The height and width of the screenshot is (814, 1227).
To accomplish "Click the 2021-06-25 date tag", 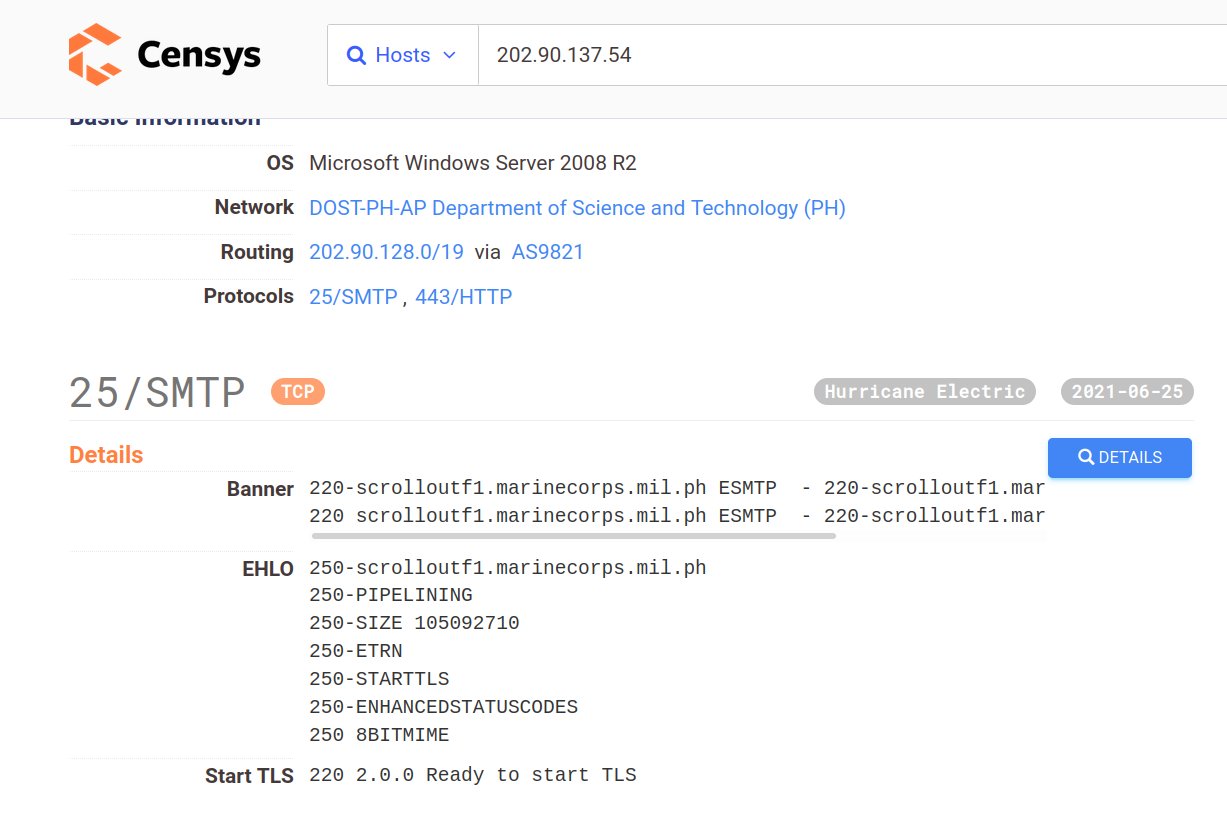I will point(1127,391).
